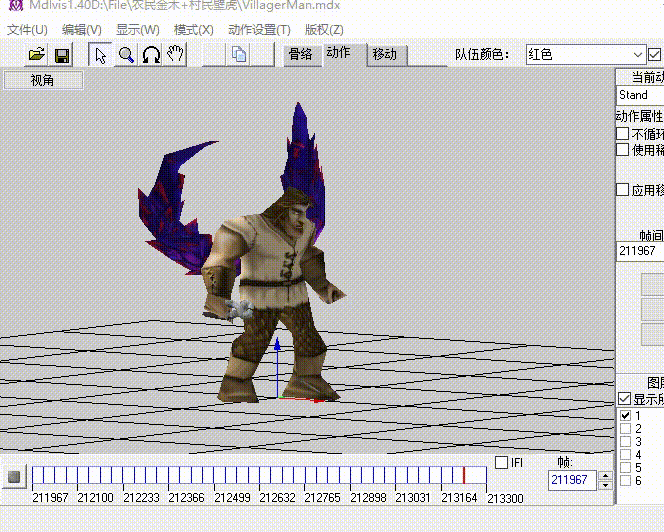
Task: Open the 显示(W) menu
Action: click(x=138, y=30)
